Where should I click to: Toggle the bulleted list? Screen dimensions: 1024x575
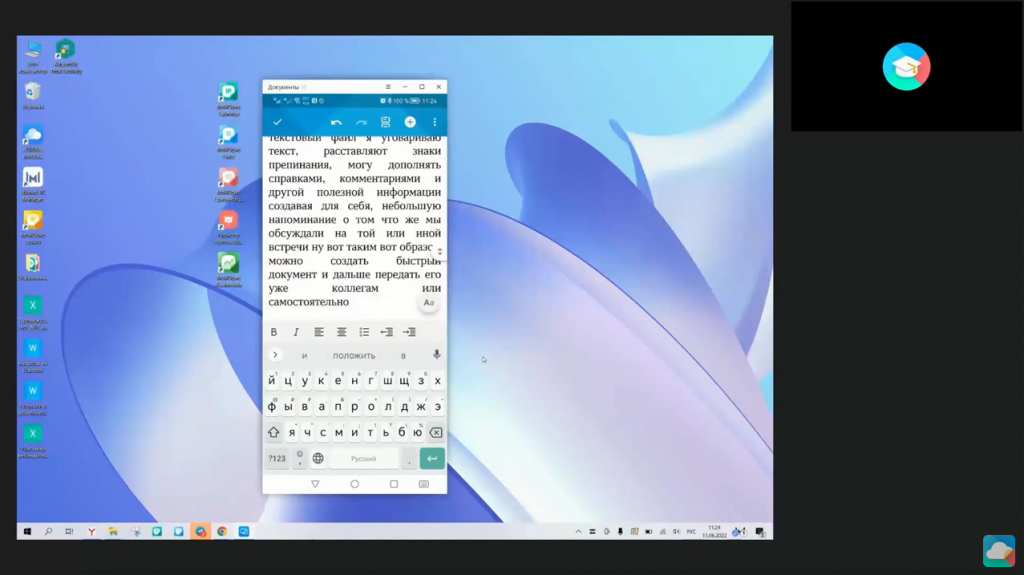point(364,332)
